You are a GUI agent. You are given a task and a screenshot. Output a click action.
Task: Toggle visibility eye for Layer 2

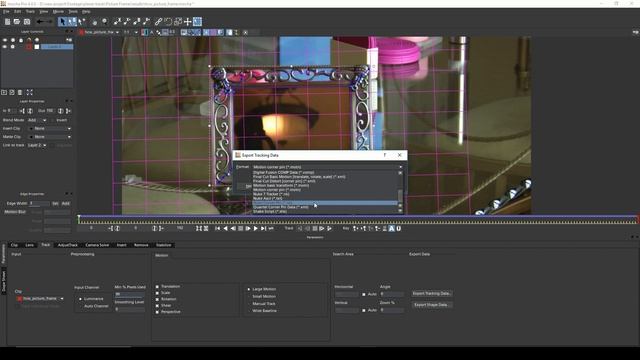point(5,47)
